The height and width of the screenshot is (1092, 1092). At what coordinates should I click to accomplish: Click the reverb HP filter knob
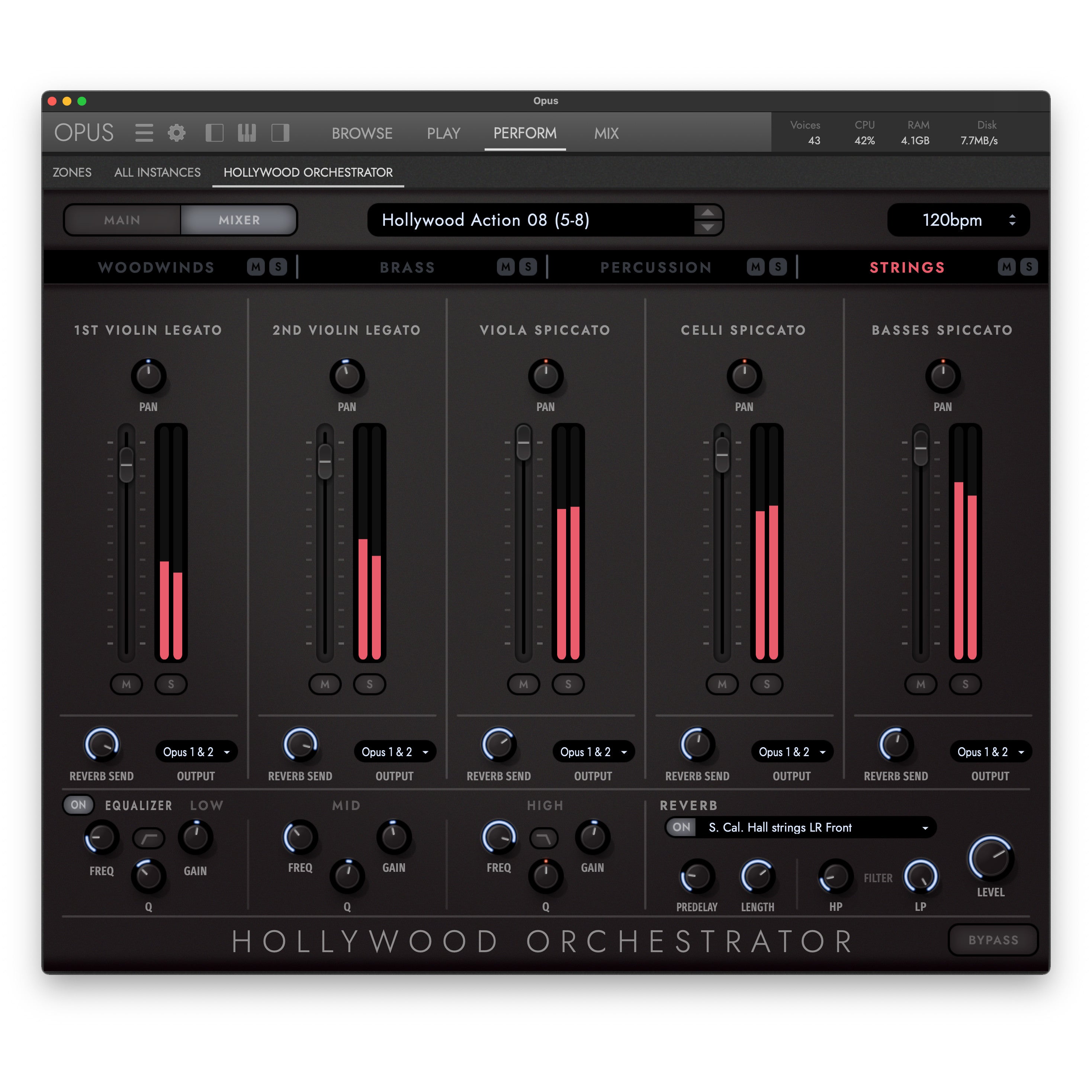(835, 877)
